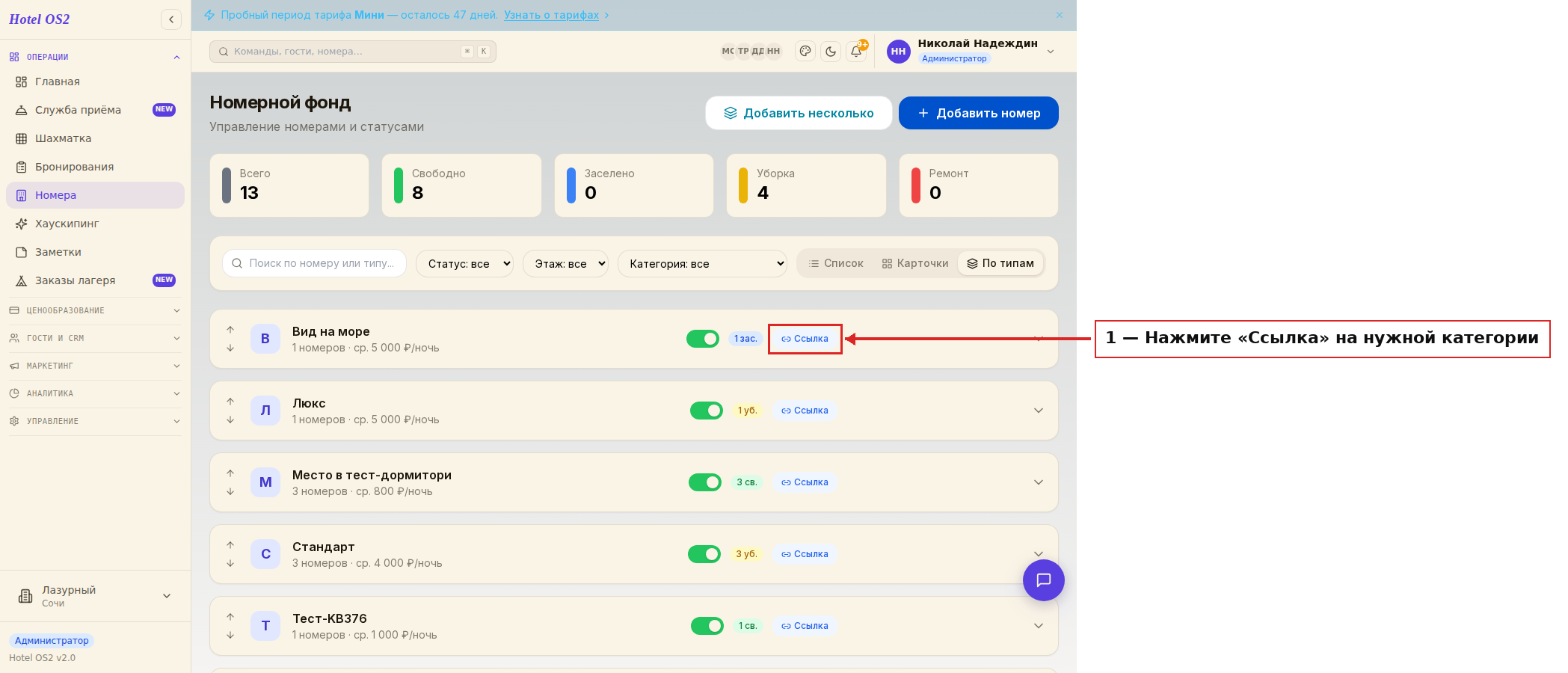The width and height of the screenshot is (1568, 673).
Task: Expand the Аналитика sidebar section
Action: tap(95, 393)
